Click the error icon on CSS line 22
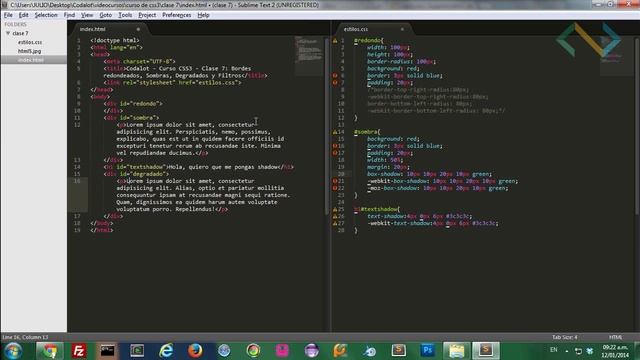 coord(335,188)
